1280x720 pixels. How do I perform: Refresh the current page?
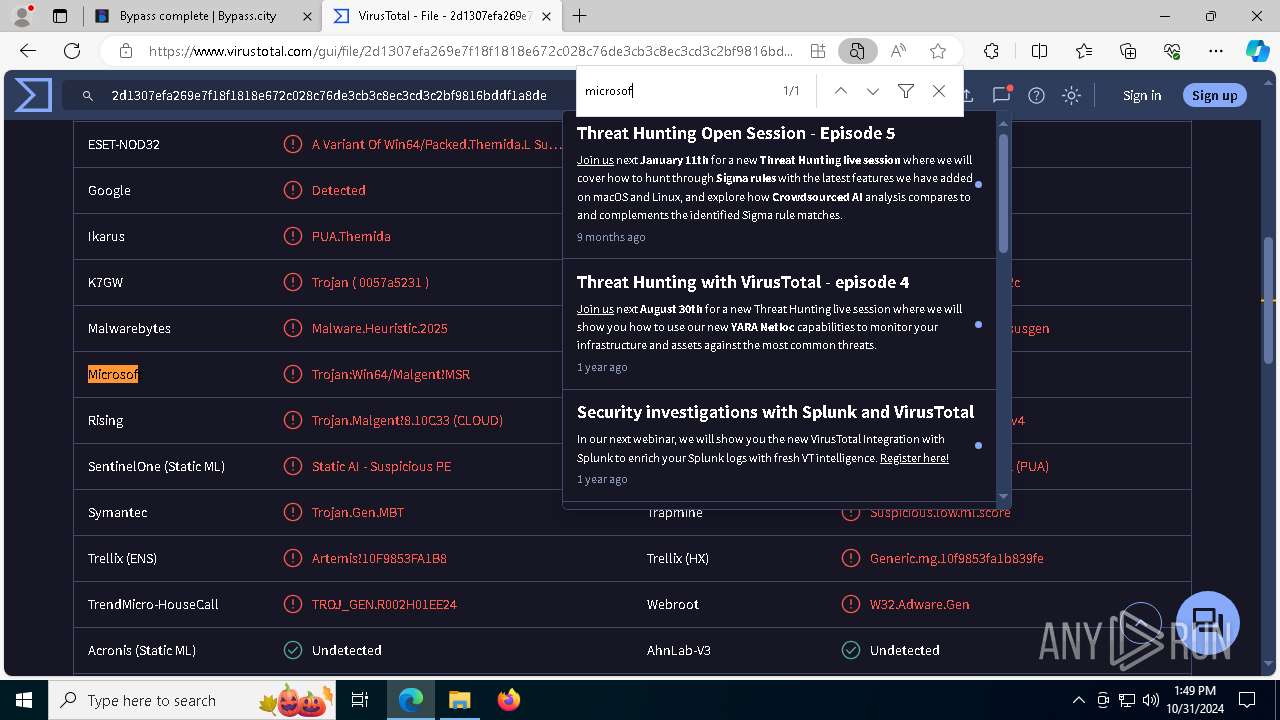[x=72, y=51]
